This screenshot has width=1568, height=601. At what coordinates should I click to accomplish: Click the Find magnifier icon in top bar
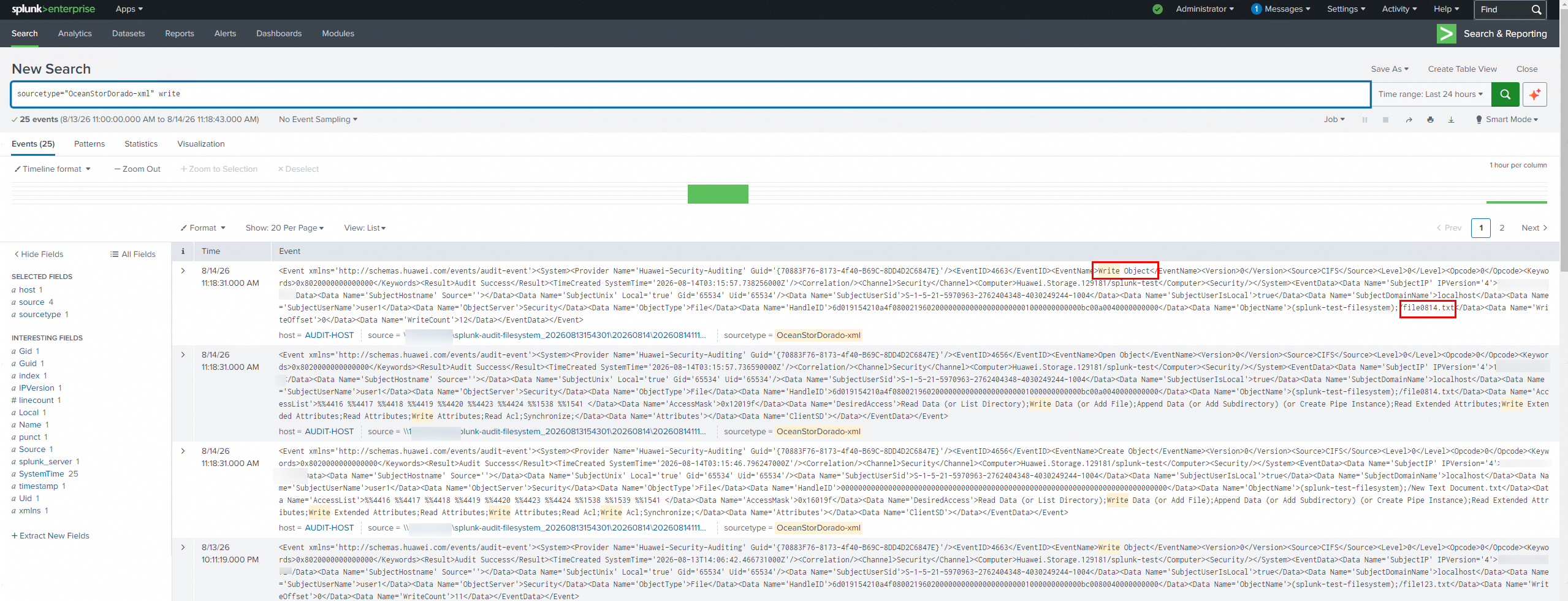point(1536,10)
